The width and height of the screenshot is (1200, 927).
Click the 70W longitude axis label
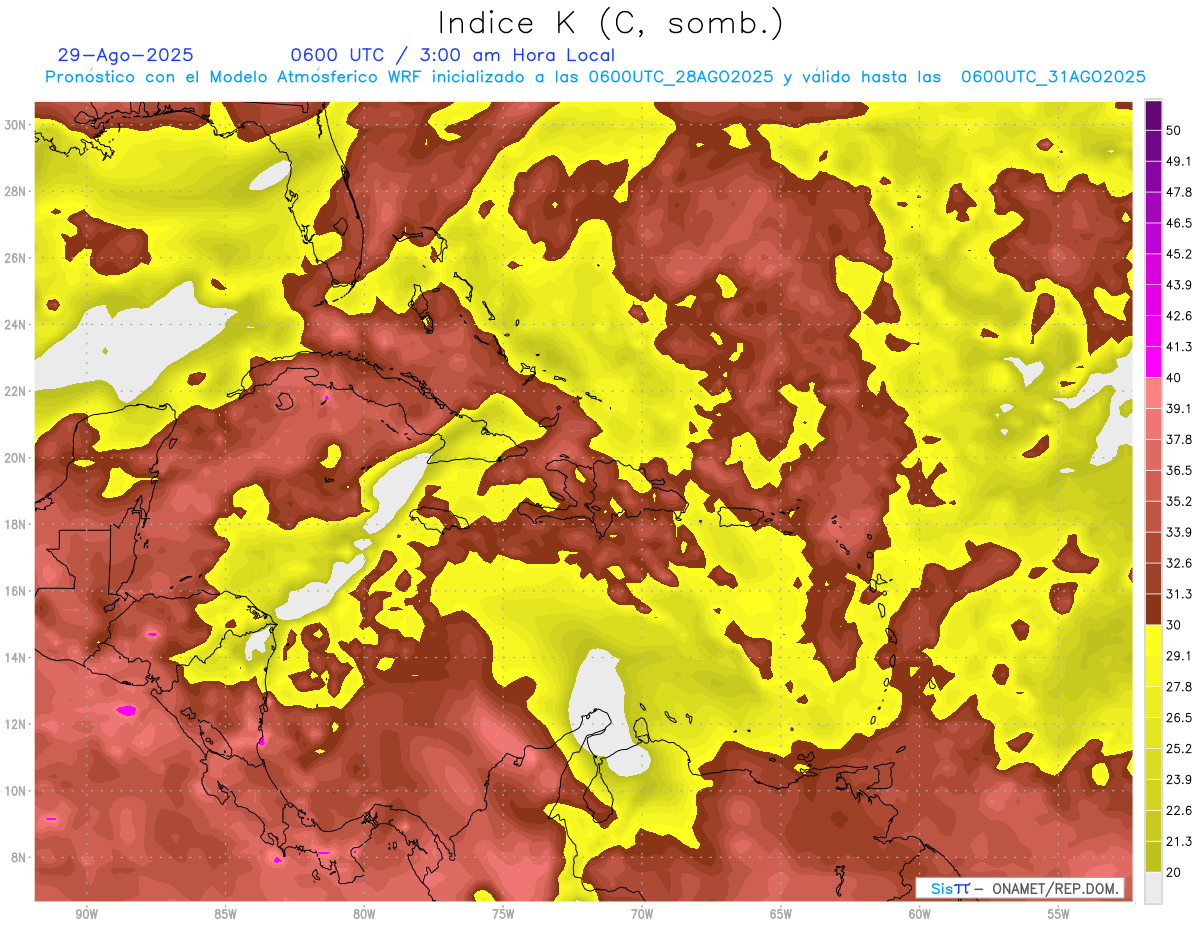pyautogui.click(x=642, y=915)
